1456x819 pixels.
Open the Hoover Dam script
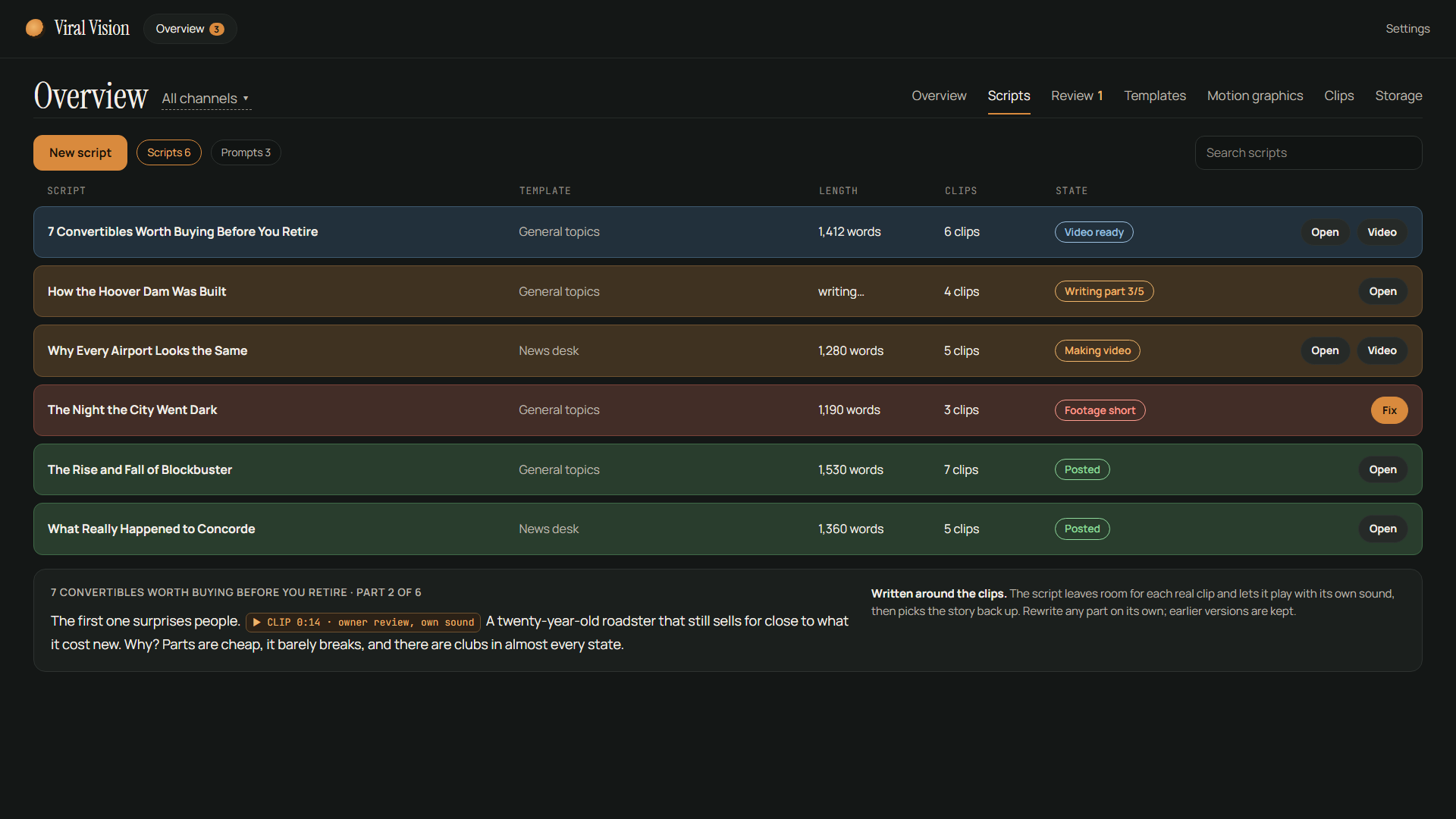pos(1382,291)
